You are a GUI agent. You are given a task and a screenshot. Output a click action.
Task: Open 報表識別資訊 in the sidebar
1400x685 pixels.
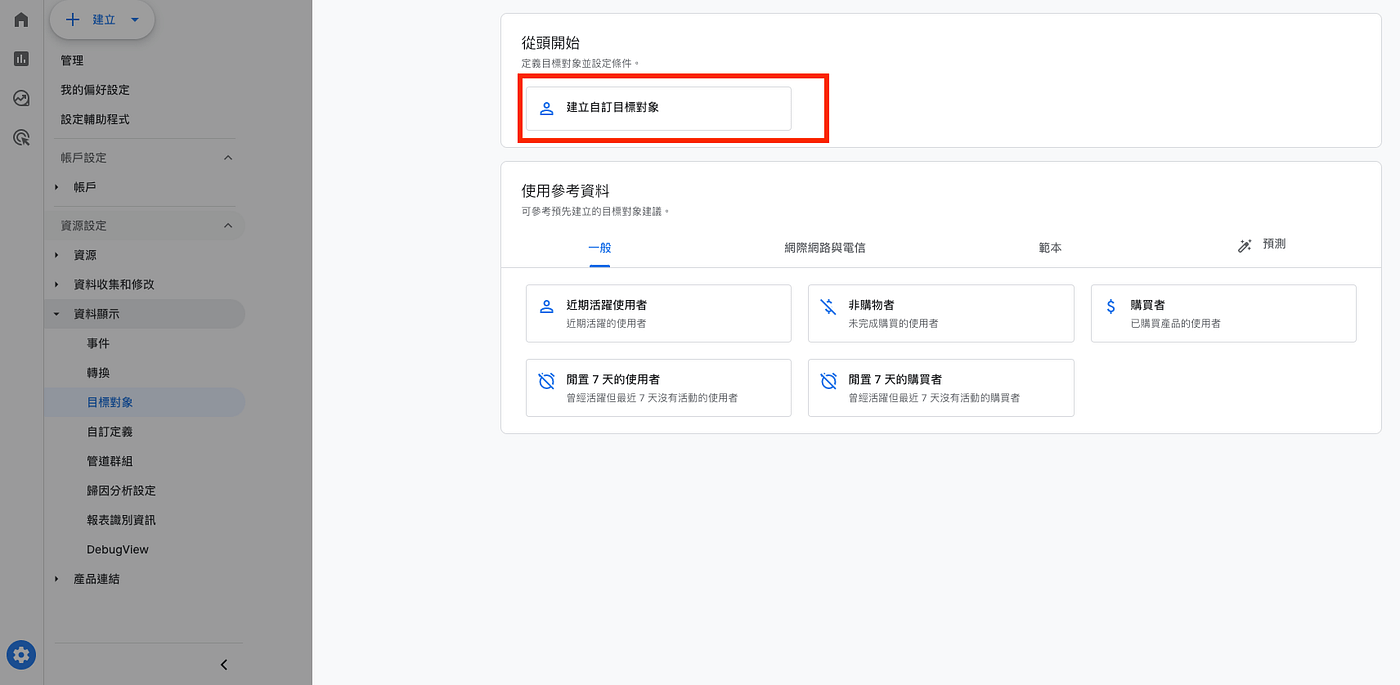121,520
